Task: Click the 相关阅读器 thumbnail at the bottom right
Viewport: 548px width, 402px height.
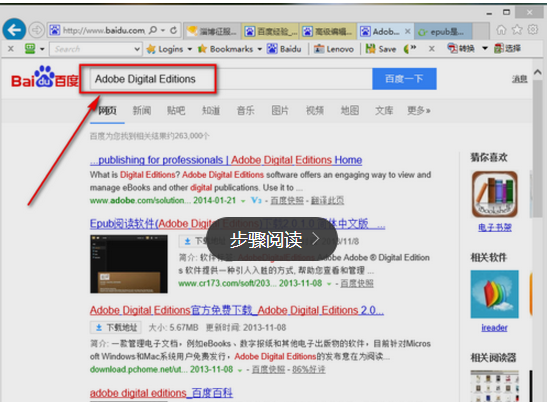Action: tap(495, 386)
